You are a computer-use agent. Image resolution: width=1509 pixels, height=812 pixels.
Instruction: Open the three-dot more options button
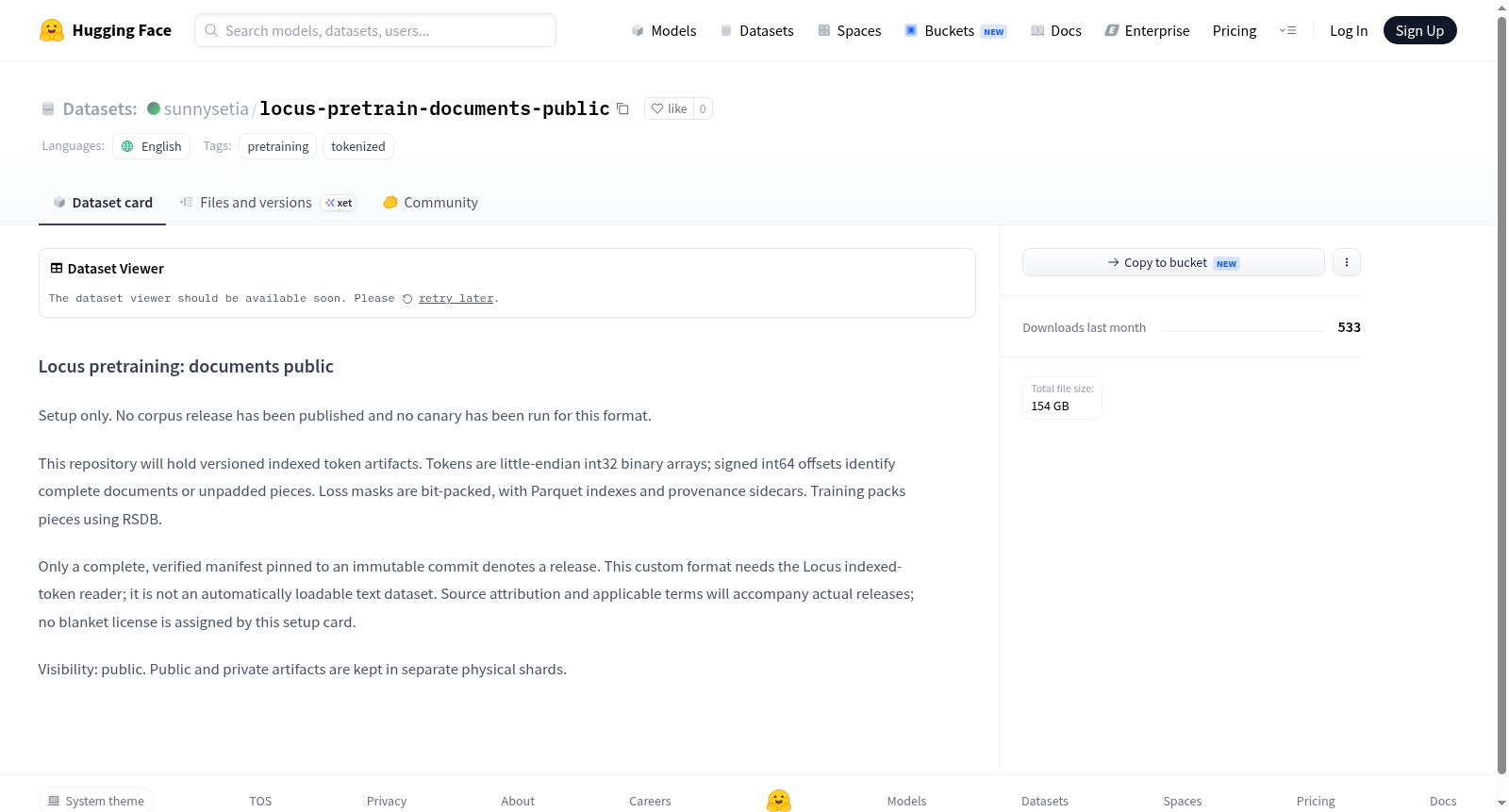click(x=1347, y=262)
